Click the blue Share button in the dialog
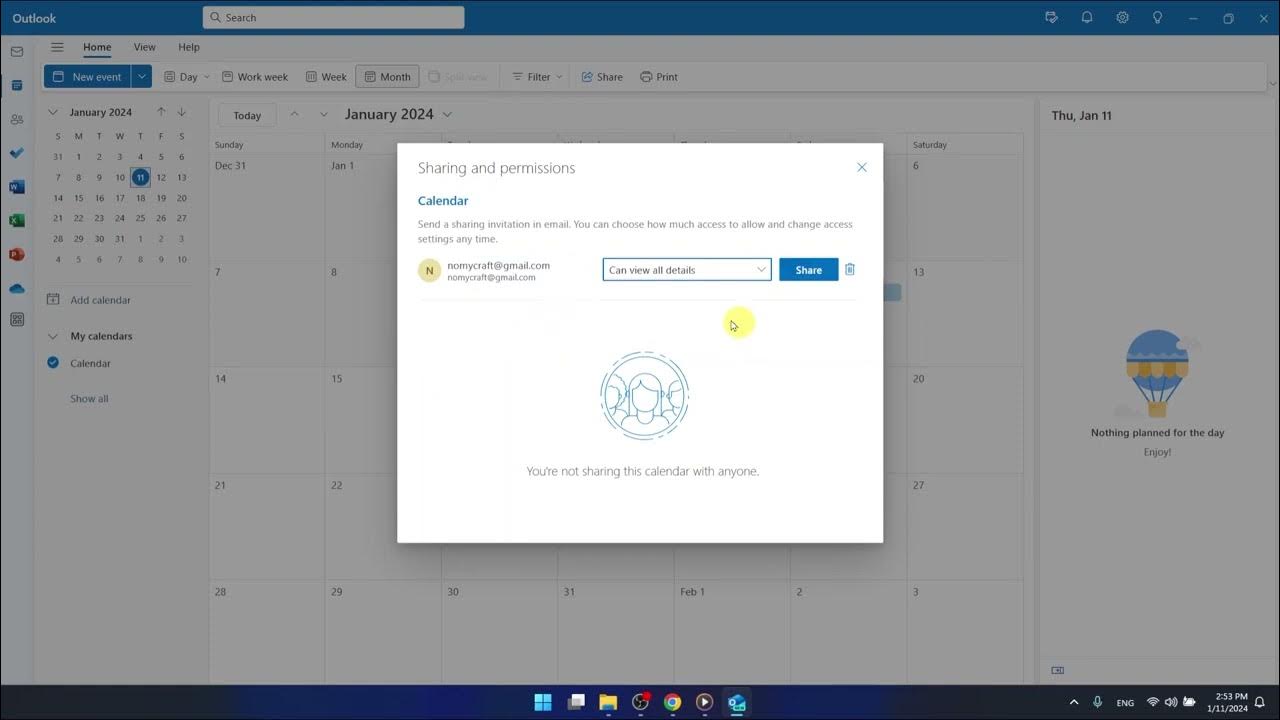The height and width of the screenshot is (720, 1280). tap(808, 269)
